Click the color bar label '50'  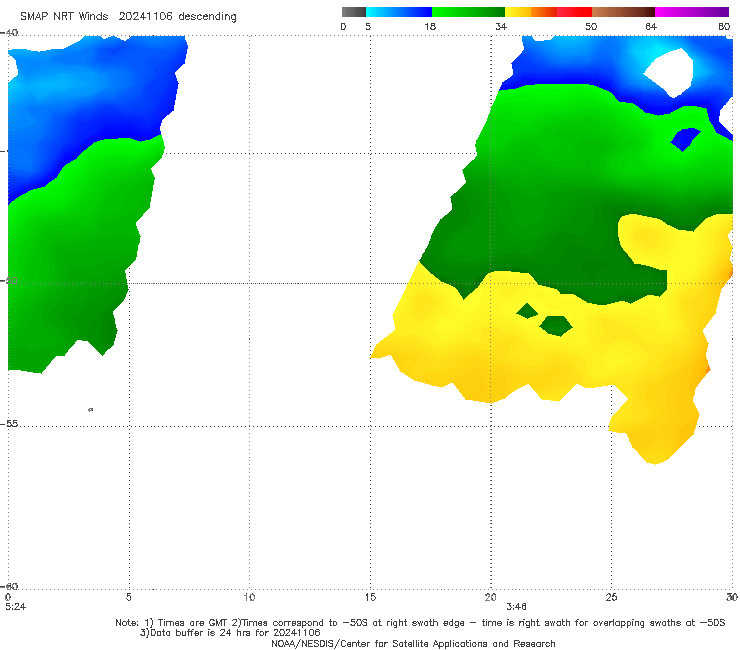(x=591, y=27)
